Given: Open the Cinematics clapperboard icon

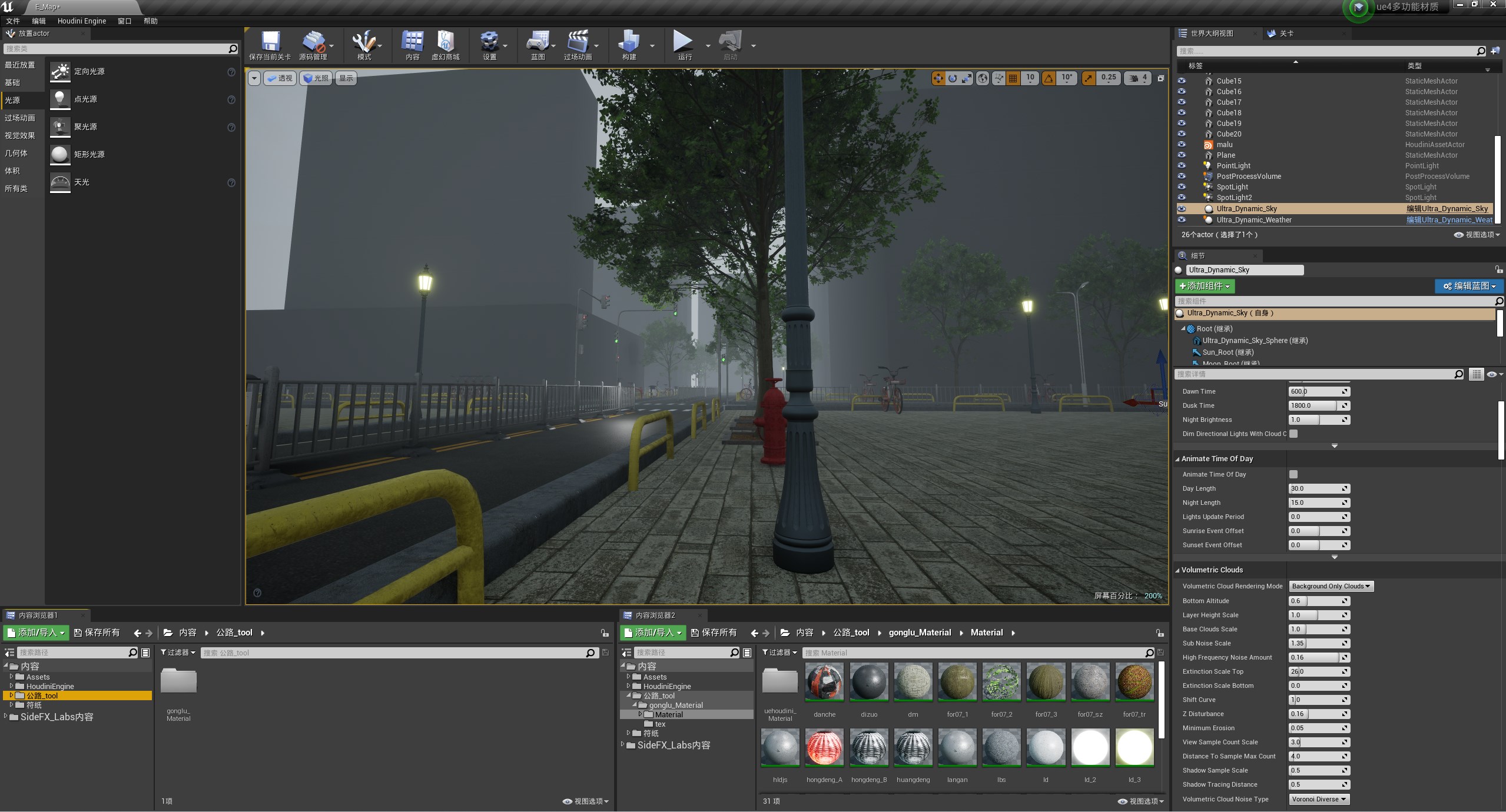Looking at the screenshot, I should 578,42.
